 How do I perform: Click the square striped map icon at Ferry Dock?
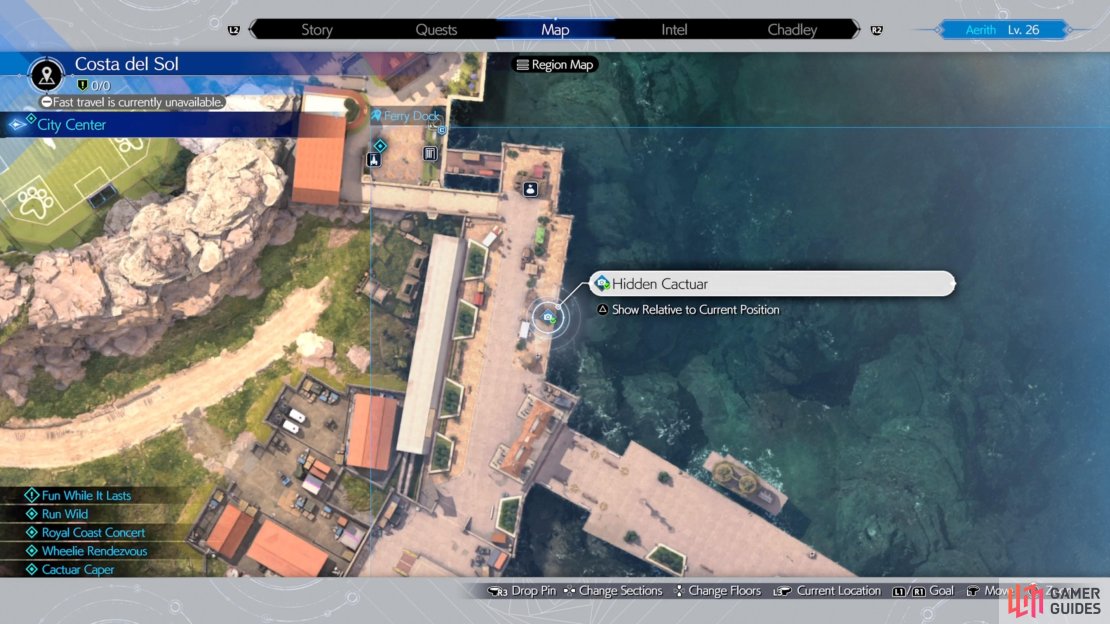[x=430, y=153]
